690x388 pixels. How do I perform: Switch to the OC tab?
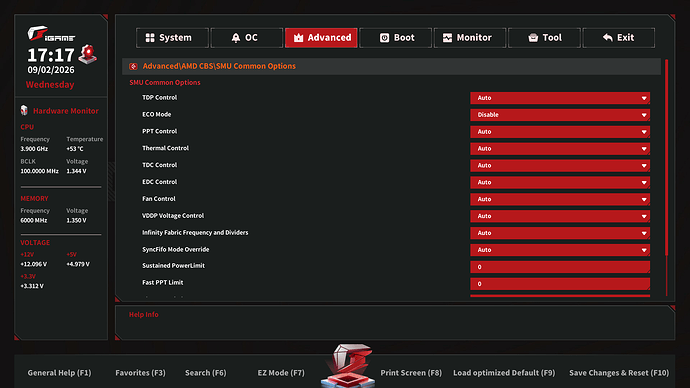click(246, 38)
